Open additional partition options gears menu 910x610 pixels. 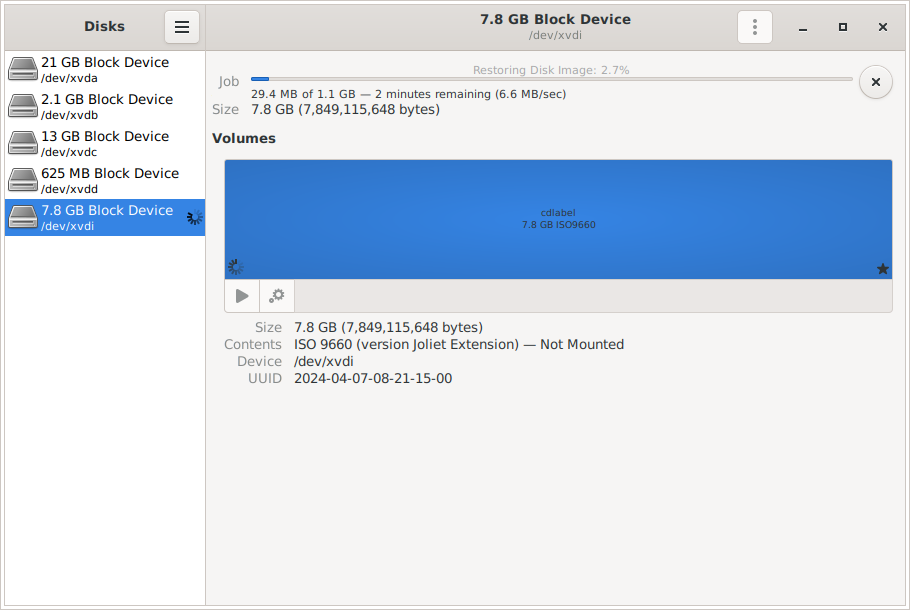(x=277, y=296)
